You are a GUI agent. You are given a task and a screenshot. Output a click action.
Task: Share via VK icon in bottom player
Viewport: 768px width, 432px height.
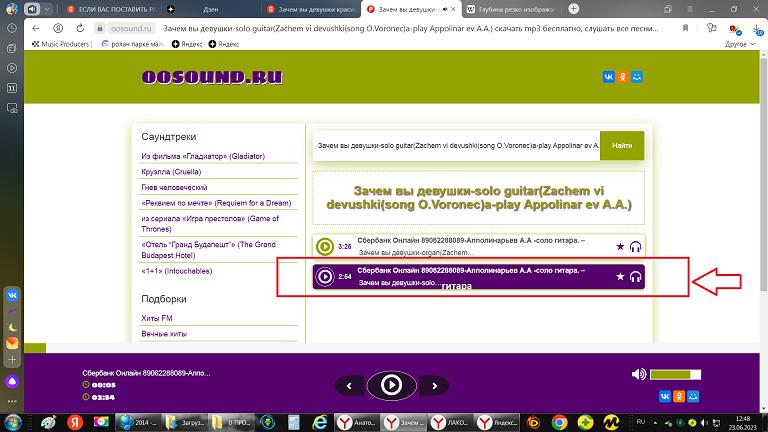click(x=665, y=396)
